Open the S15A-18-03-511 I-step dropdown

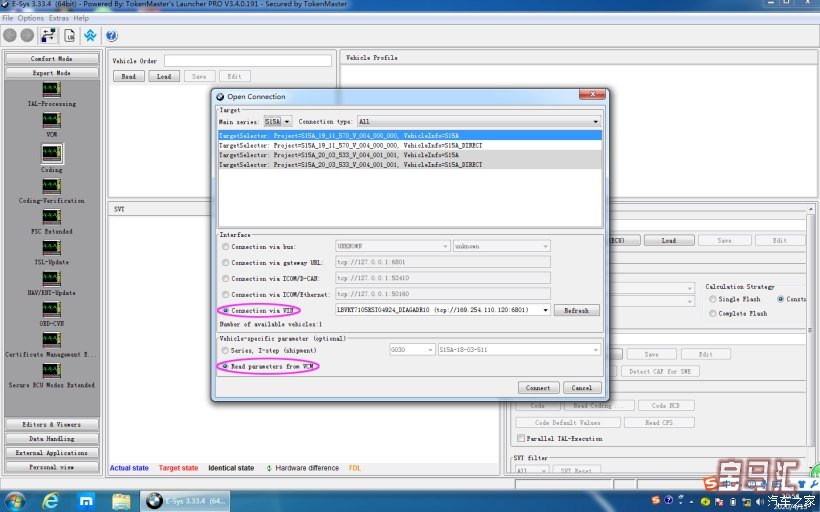pyautogui.click(x=519, y=349)
